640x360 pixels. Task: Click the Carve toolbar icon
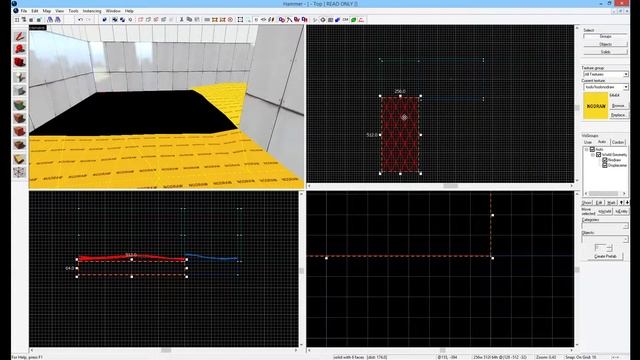click(104, 20)
